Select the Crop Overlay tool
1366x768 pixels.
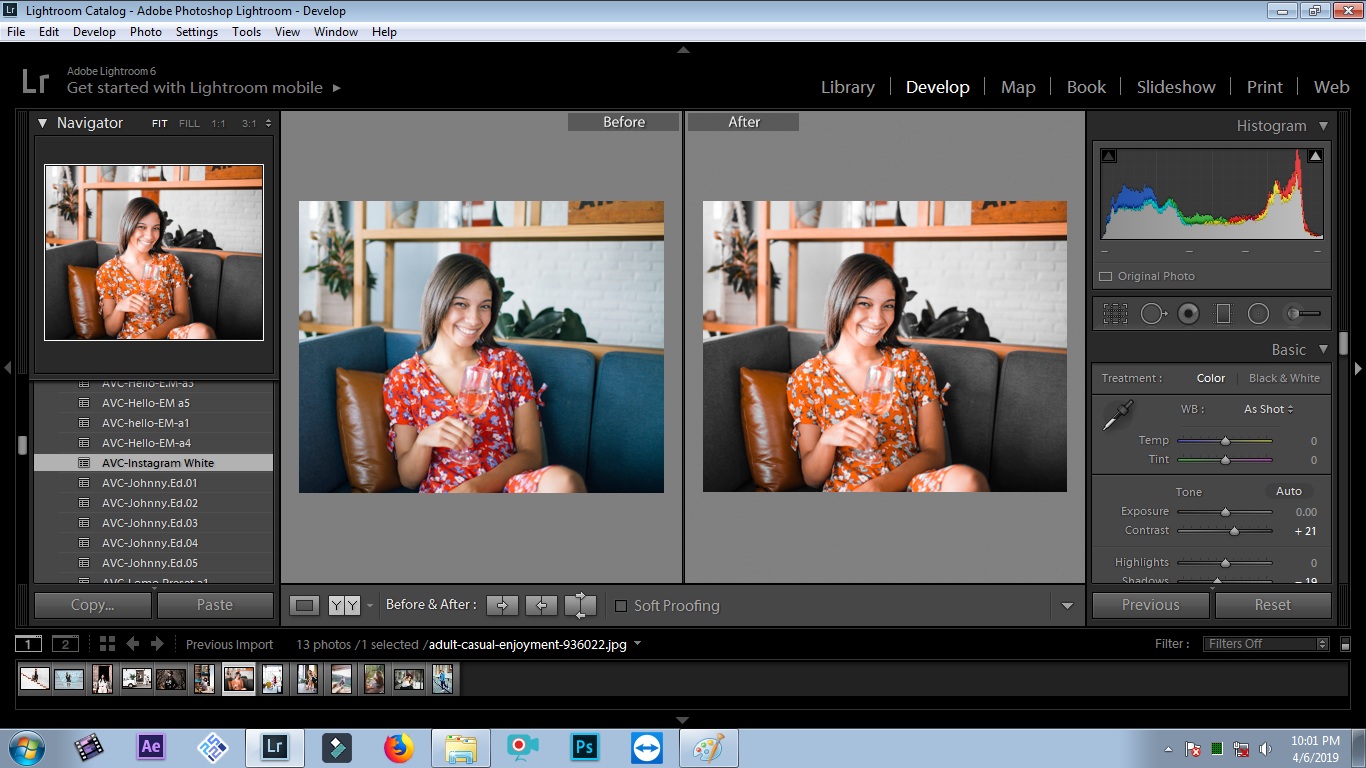click(1115, 314)
